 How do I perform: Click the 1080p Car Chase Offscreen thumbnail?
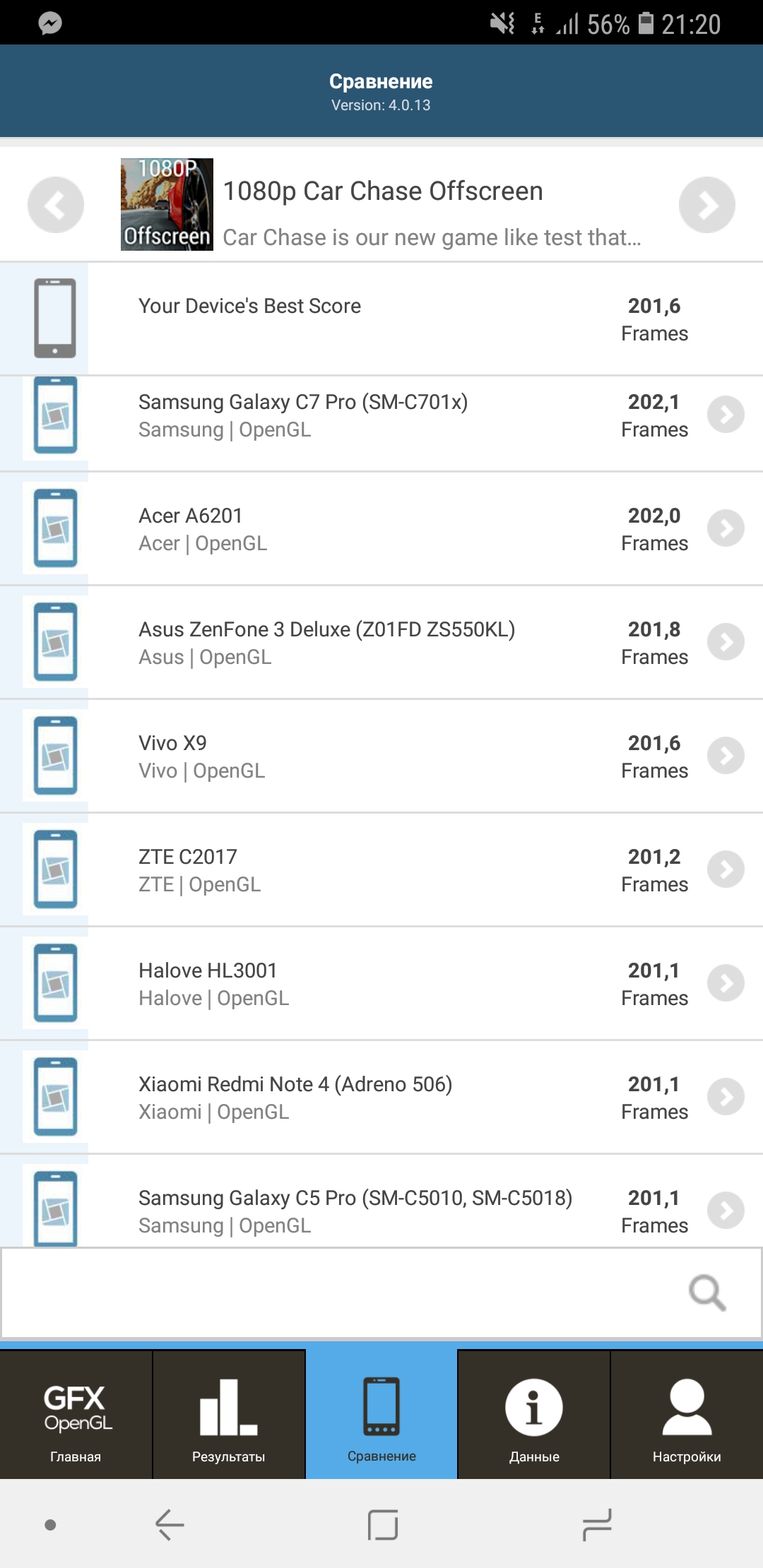[167, 204]
